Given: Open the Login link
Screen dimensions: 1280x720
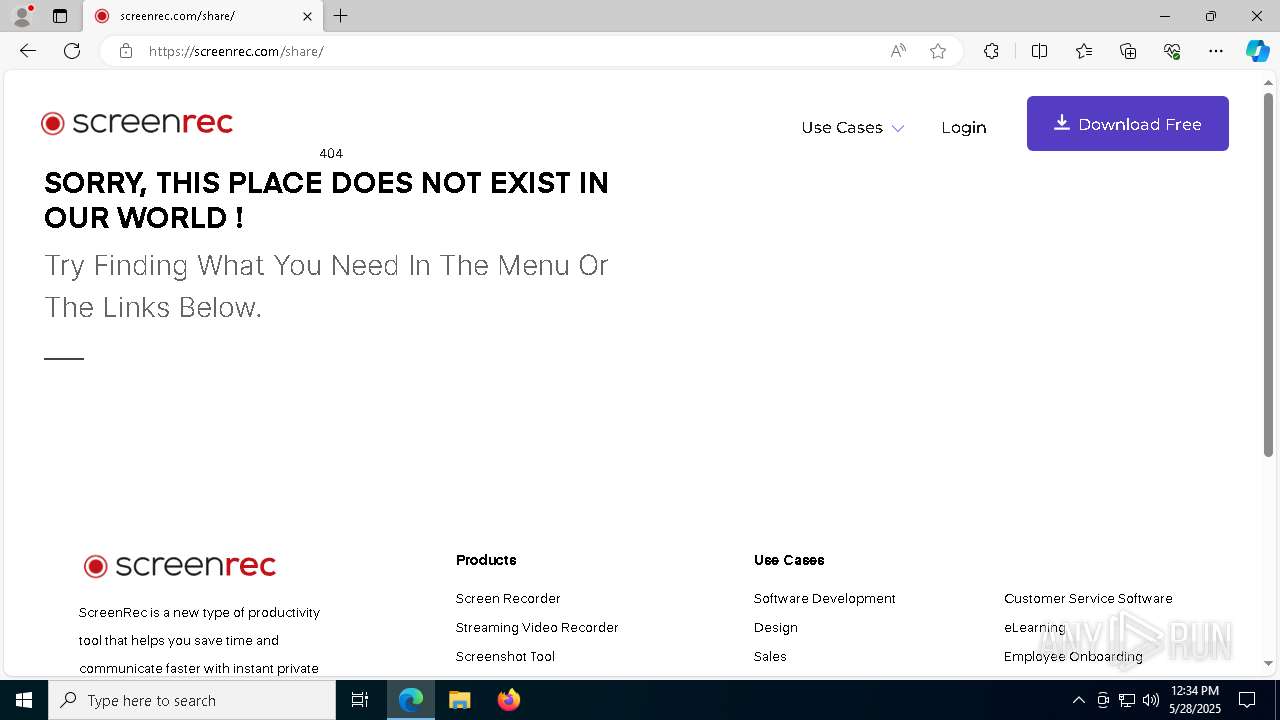Looking at the screenshot, I should [964, 127].
